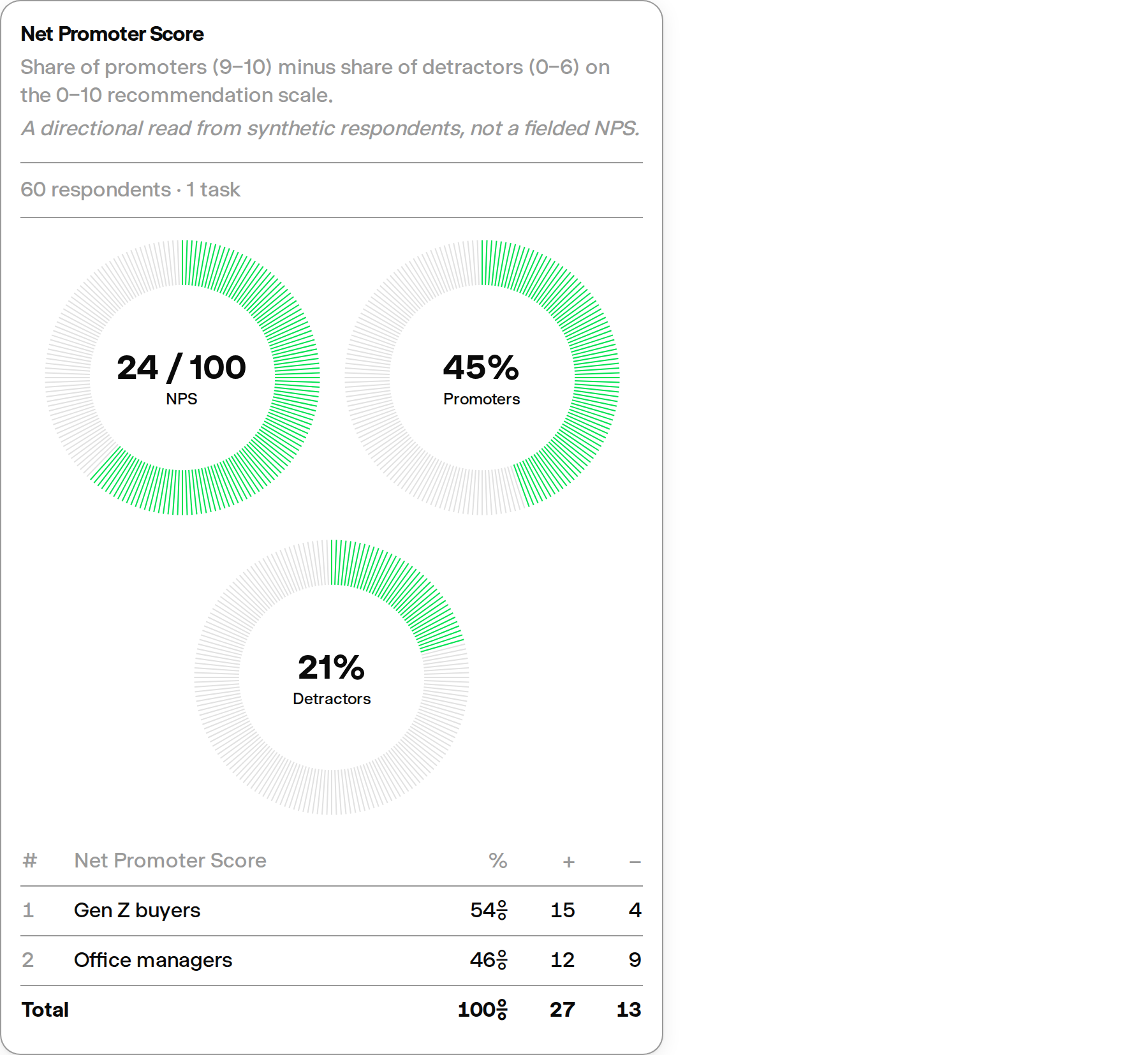
Task: Click the Net Promoter Score card title
Action: [112, 34]
